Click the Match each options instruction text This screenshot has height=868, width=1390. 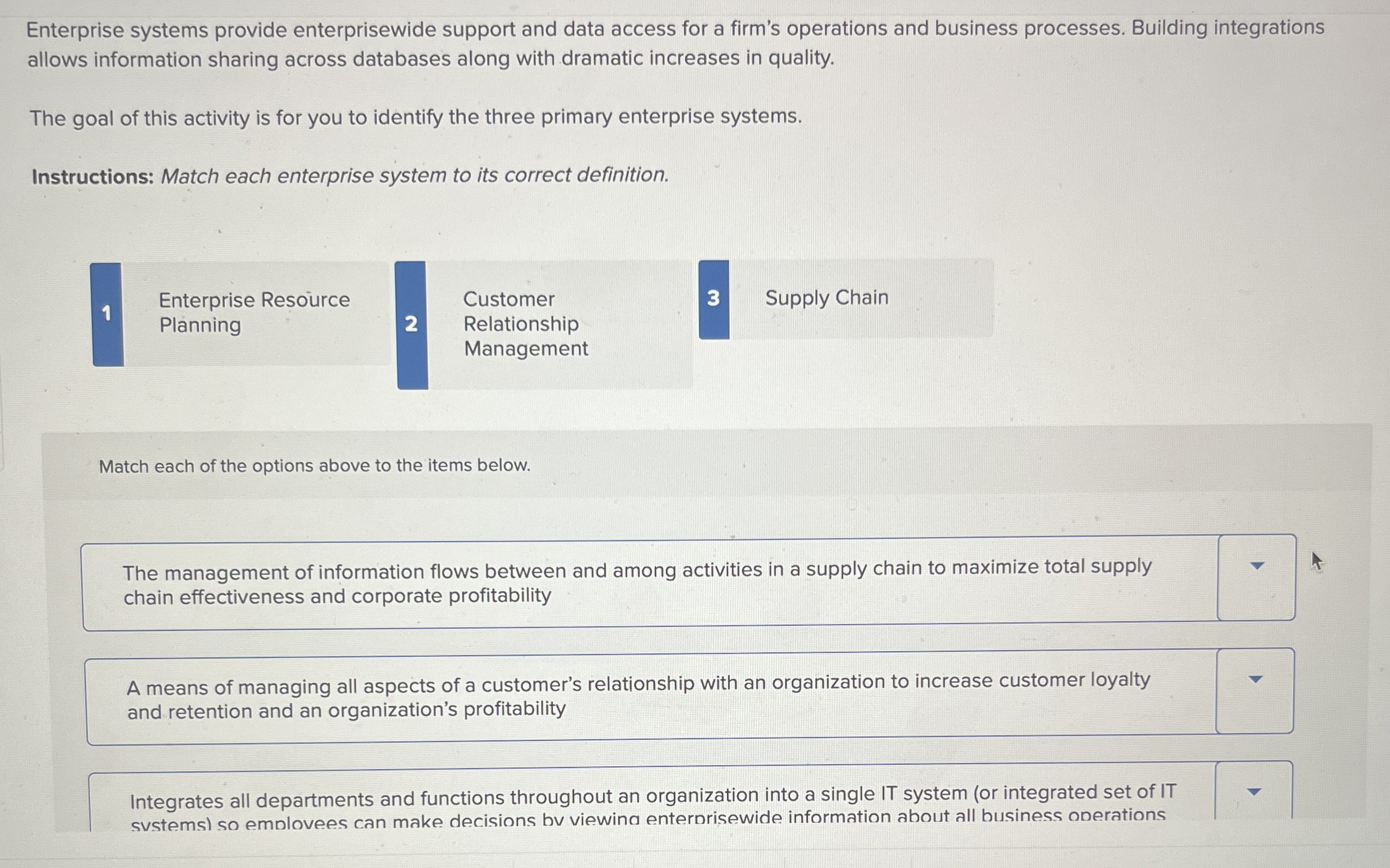click(x=315, y=466)
